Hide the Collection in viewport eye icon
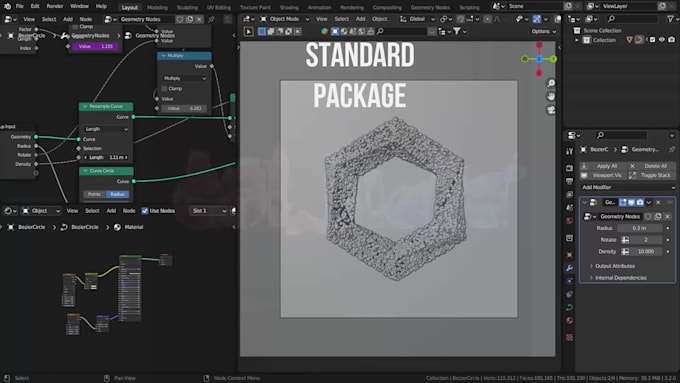This screenshot has height=383, width=680. click(662, 40)
